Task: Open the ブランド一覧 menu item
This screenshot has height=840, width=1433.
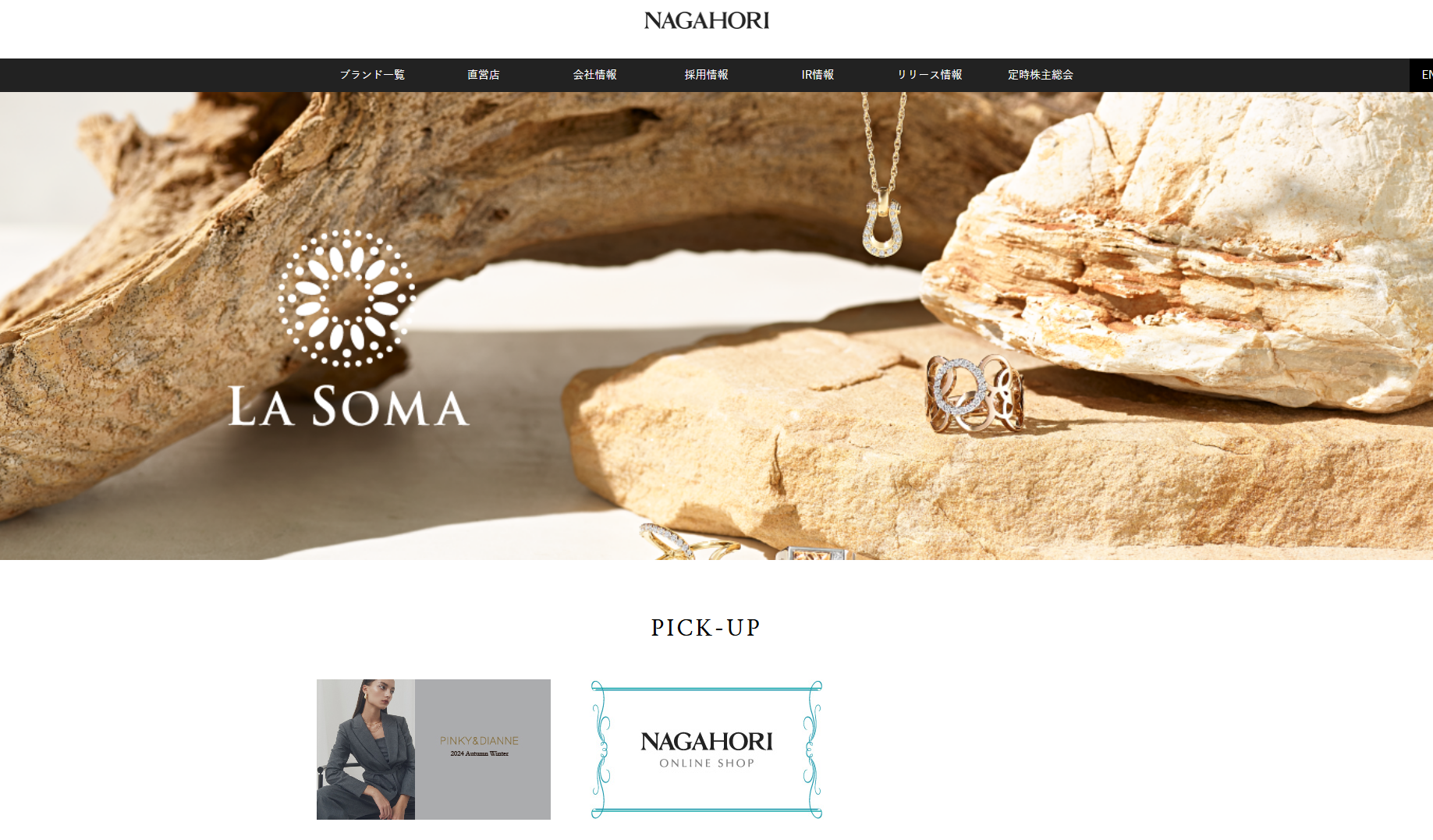Action: [372, 75]
